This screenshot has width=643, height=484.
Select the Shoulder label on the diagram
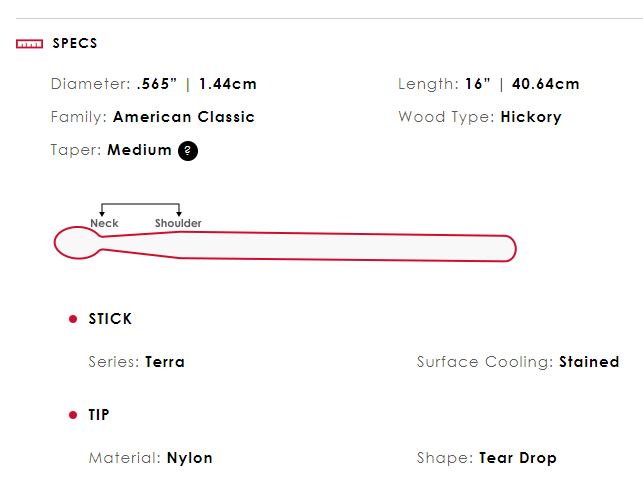click(178, 223)
